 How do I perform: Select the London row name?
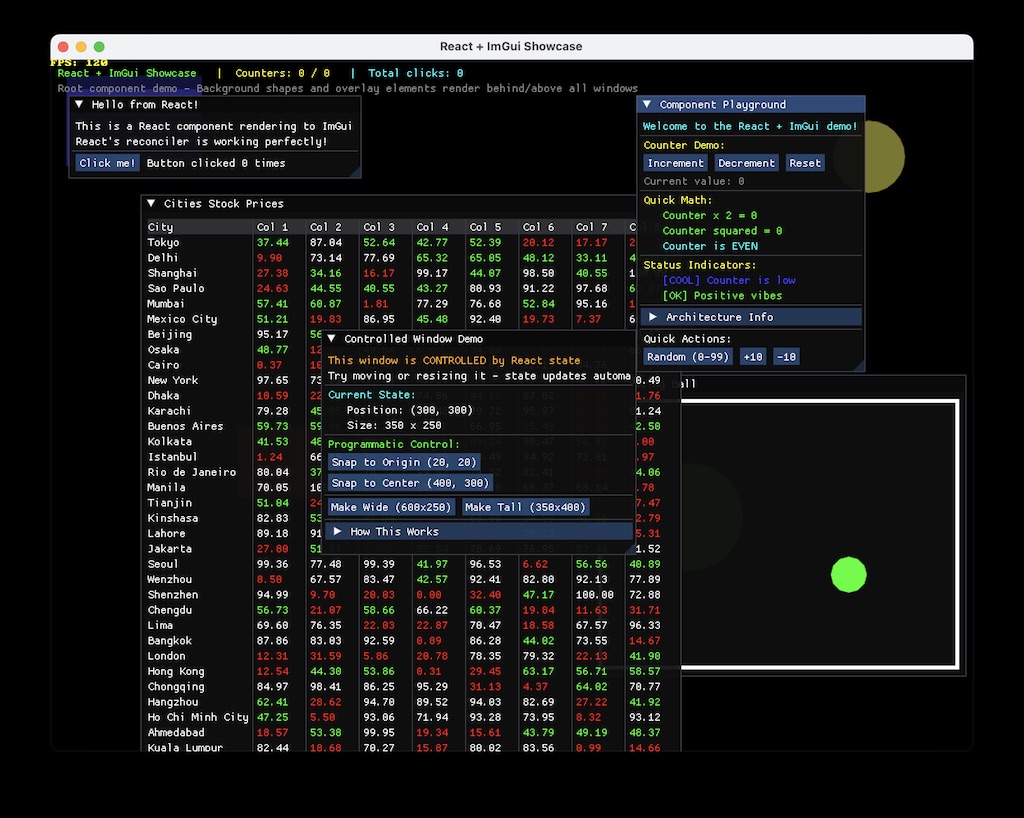(167, 656)
